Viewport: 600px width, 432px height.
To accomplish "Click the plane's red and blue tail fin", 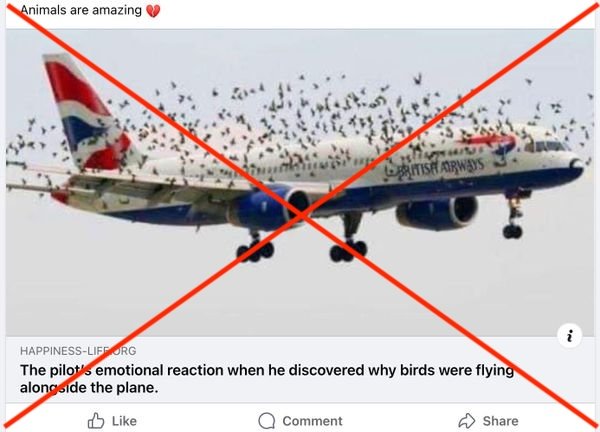I will pyautogui.click(x=90, y=113).
